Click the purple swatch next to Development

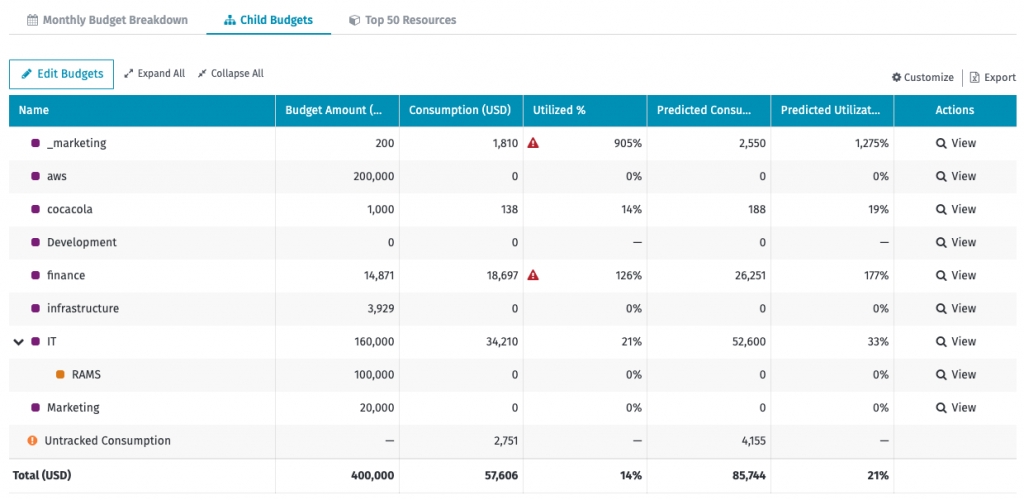point(35,242)
